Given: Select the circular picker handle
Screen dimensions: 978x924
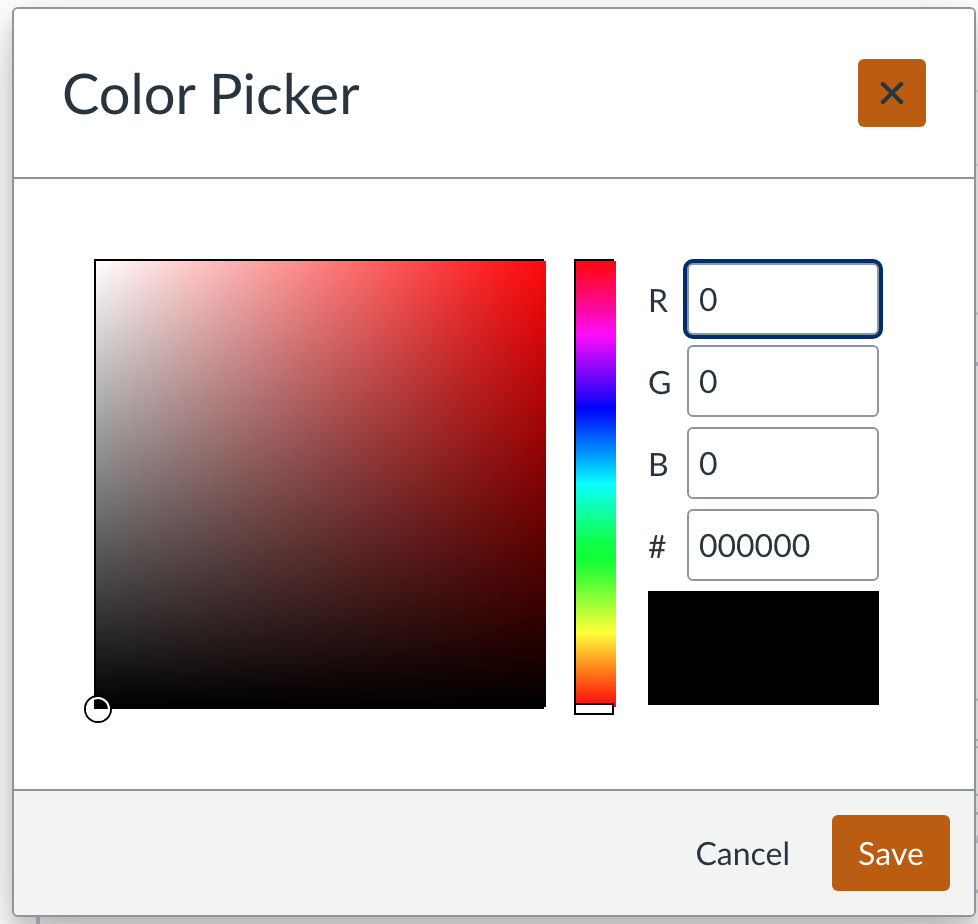Looking at the screenshot, I should [x=98, y=708].
